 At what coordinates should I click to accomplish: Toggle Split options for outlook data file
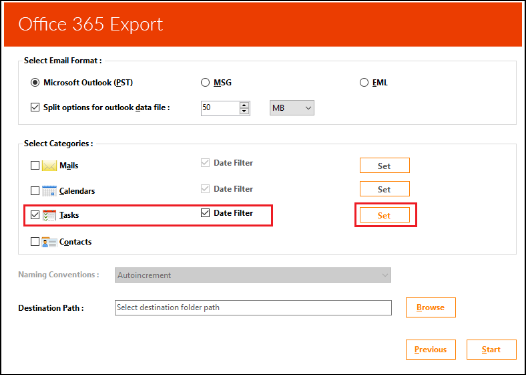(x=35, y=108)
